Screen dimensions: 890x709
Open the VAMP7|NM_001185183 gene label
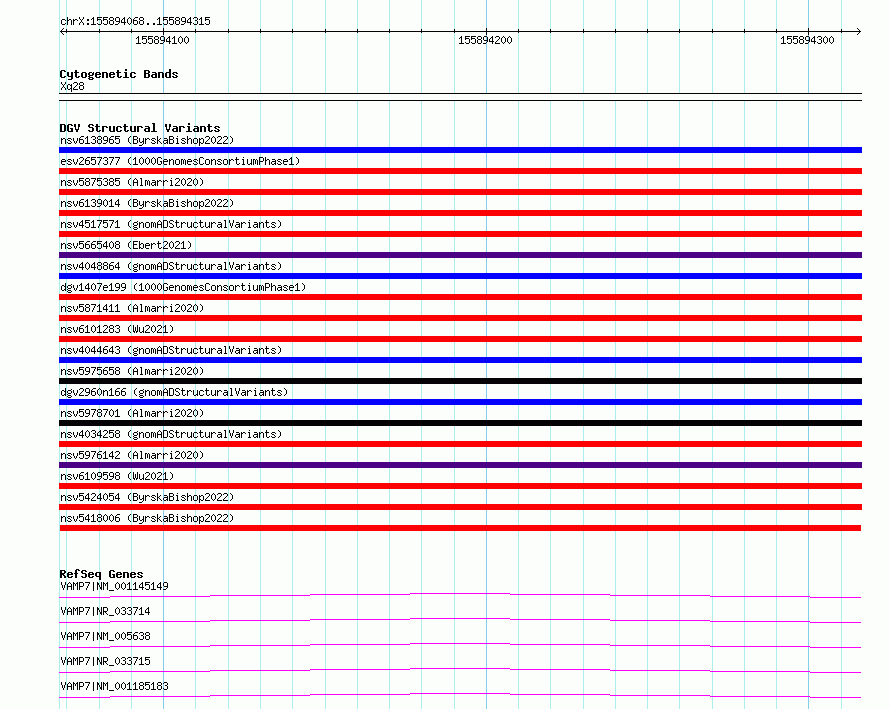click(114, 686)
